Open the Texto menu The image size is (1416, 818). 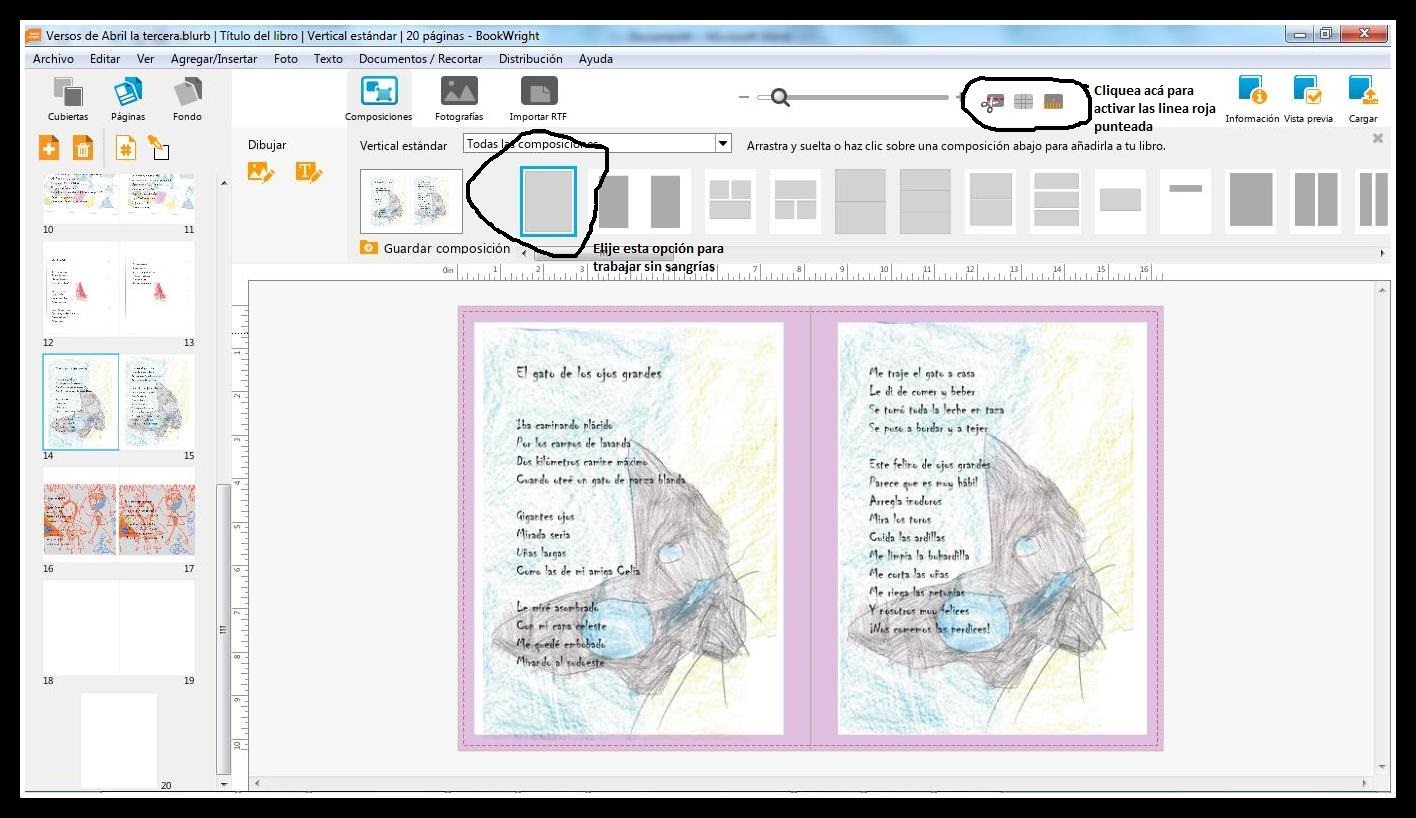(x=328, y=59)
